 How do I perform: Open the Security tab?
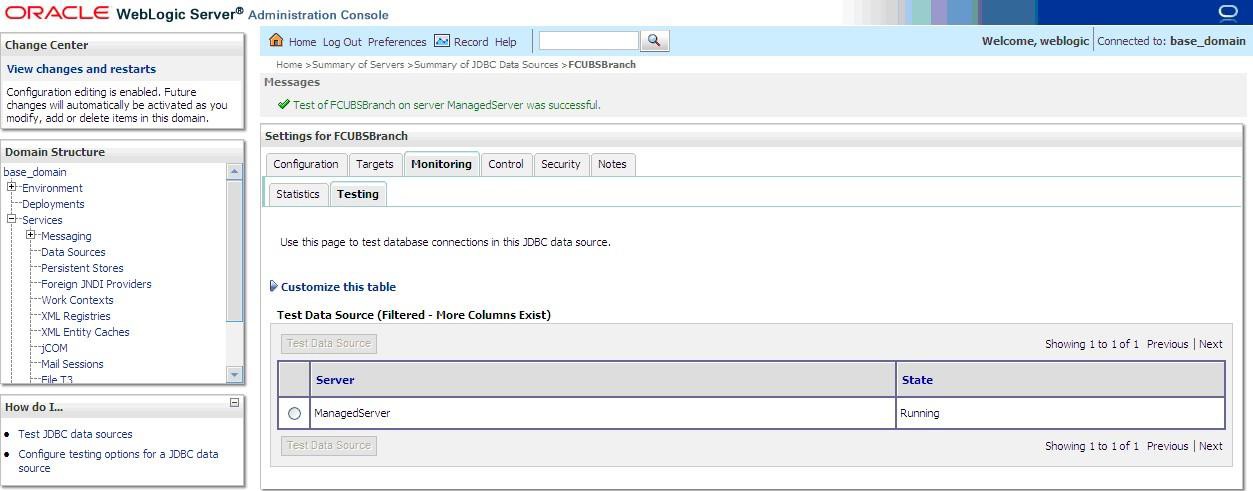(x=561, y=164)
